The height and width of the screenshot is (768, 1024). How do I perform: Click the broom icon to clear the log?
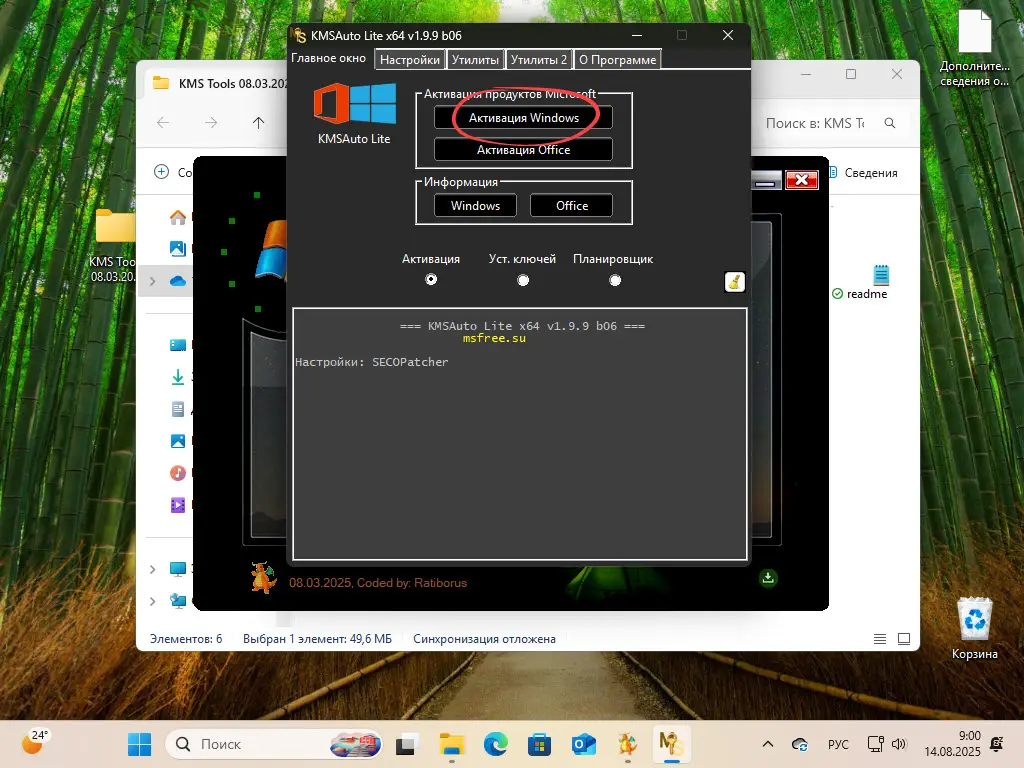[x=734, y=282]
